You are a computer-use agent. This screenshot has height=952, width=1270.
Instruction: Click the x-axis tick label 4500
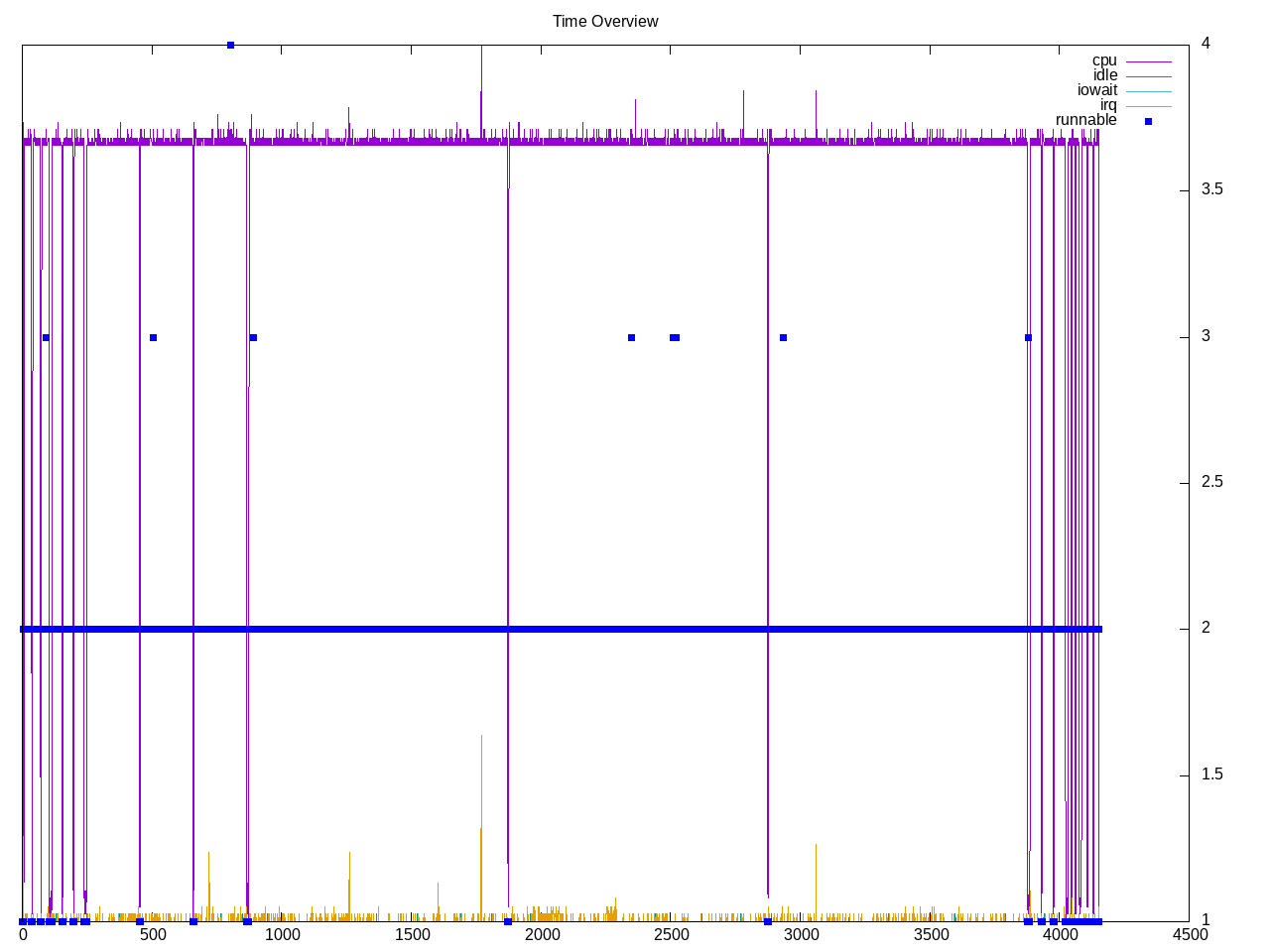pyautogui.click(x=1189, y=934)
